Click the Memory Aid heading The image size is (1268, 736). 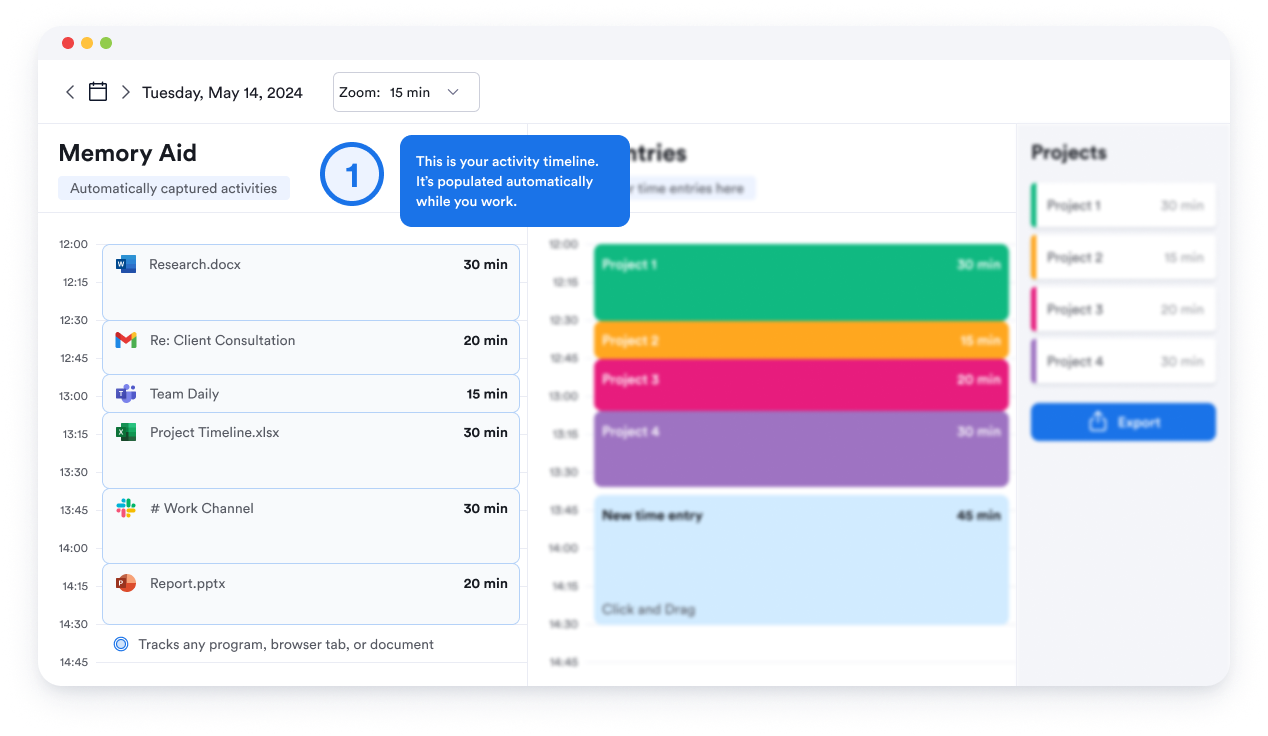tap(128, 153)
